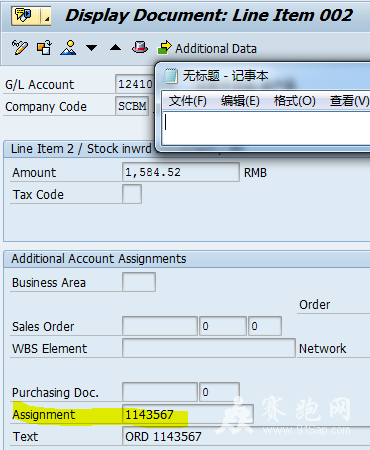Click the Notepad title bar icon
Viewport: 370px width, 450px height.
pos(170,76)
